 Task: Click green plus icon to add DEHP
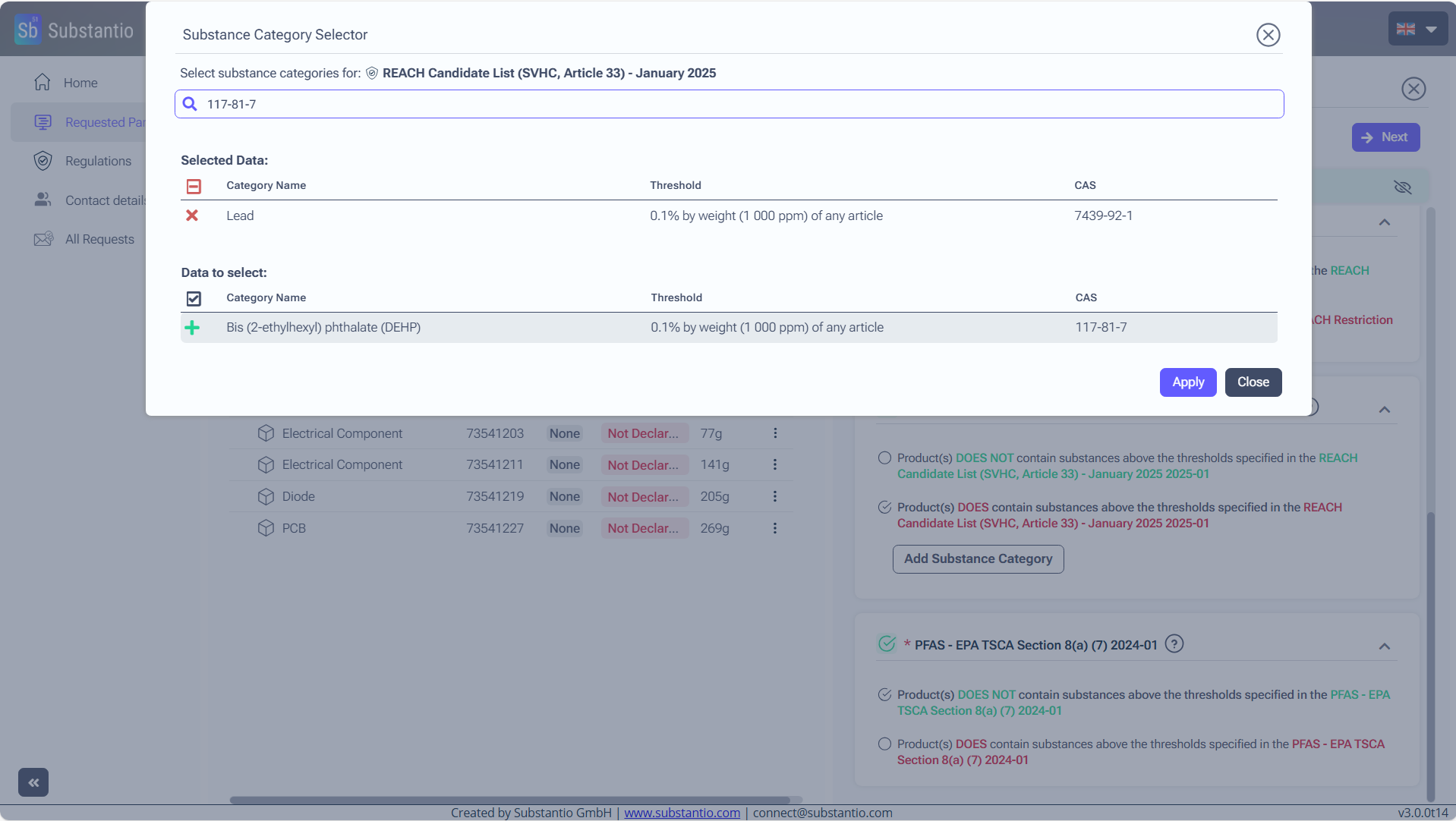(192, 328)
